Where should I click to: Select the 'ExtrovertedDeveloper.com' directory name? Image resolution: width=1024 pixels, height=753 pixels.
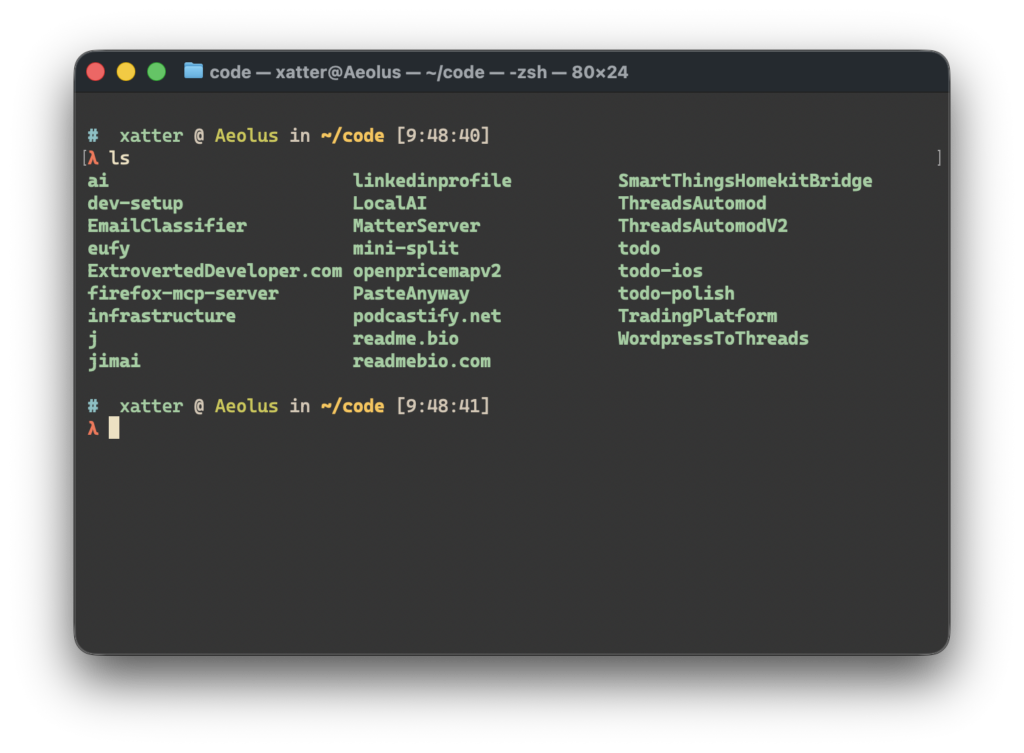point(214,271)
